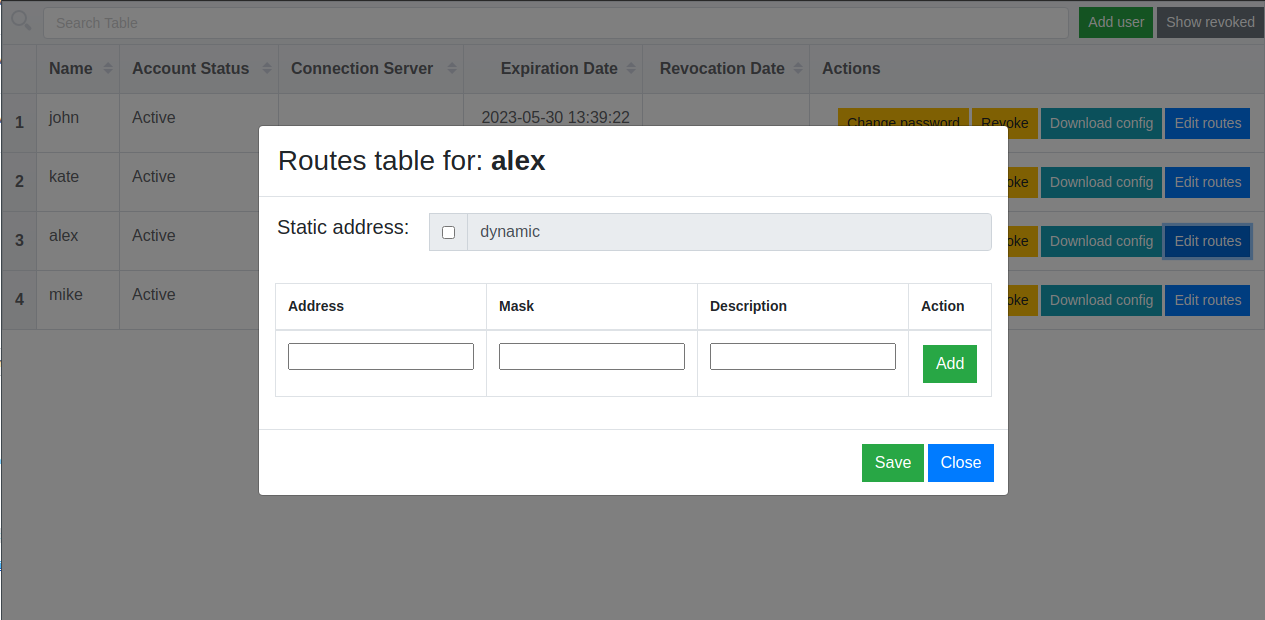Close the routes table dialog

960,462
